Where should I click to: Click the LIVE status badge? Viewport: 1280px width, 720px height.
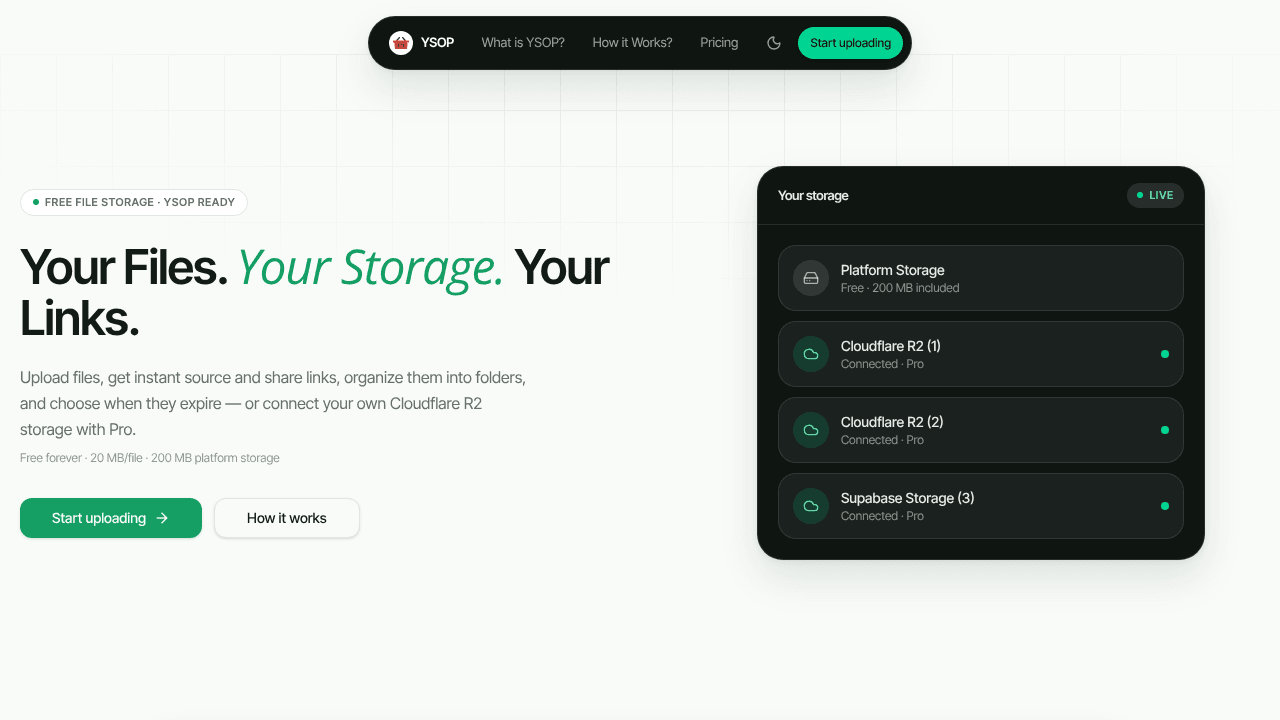tap(1155, 195)
